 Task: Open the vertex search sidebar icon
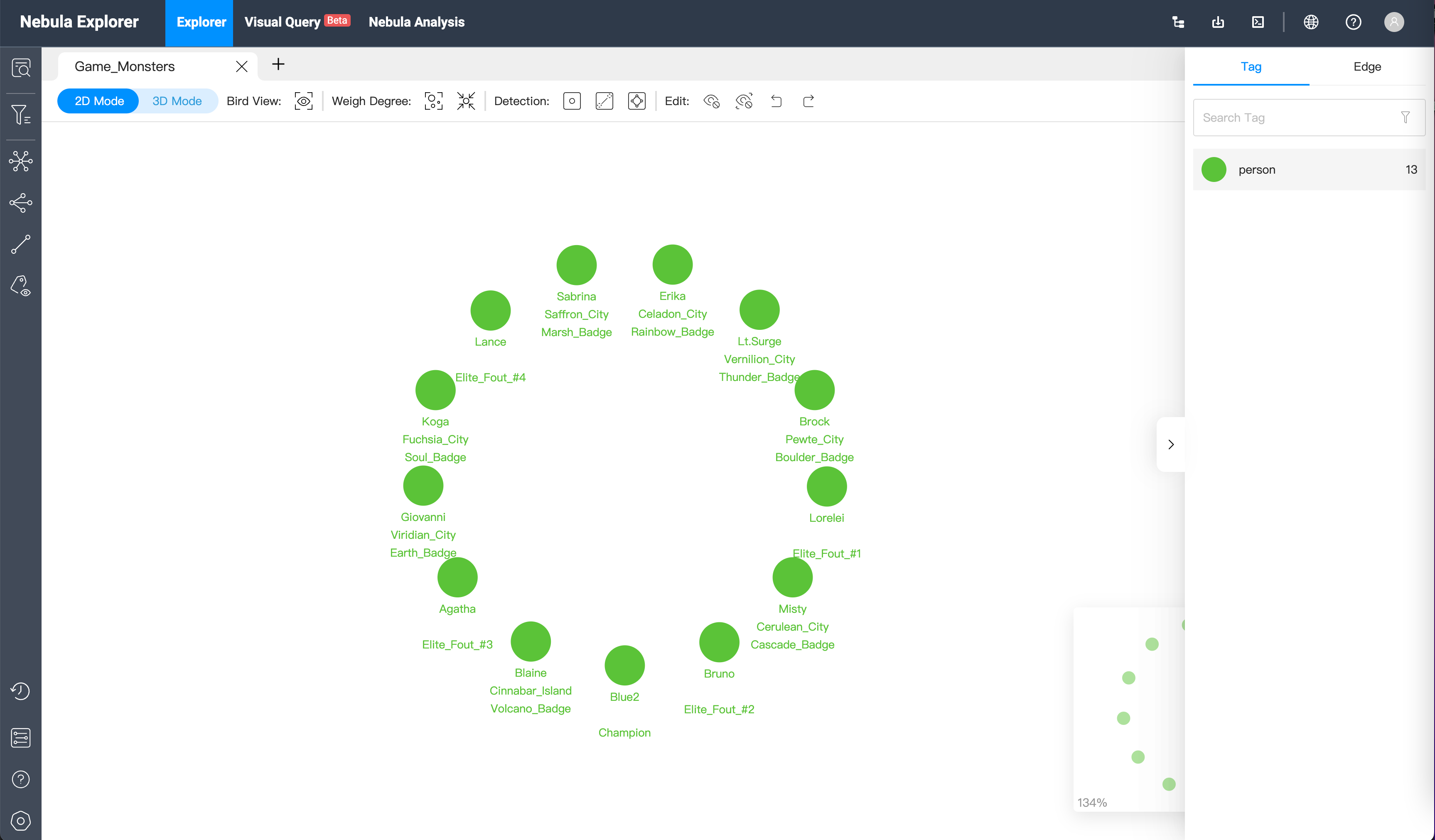point(21,68)
